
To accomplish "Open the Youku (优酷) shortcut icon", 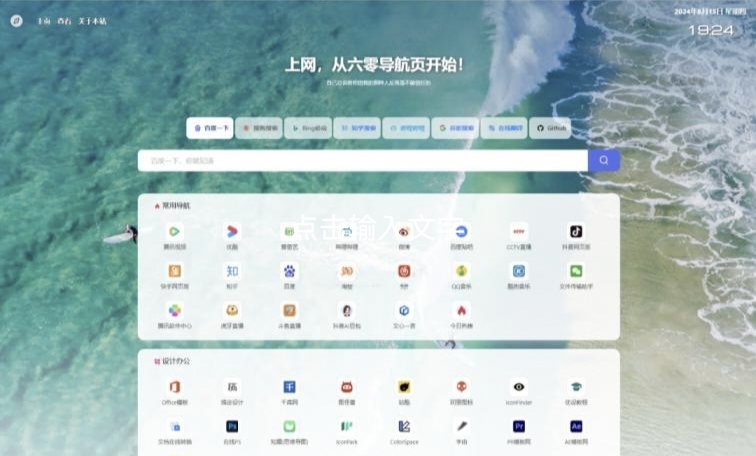I will coord(232,232).
